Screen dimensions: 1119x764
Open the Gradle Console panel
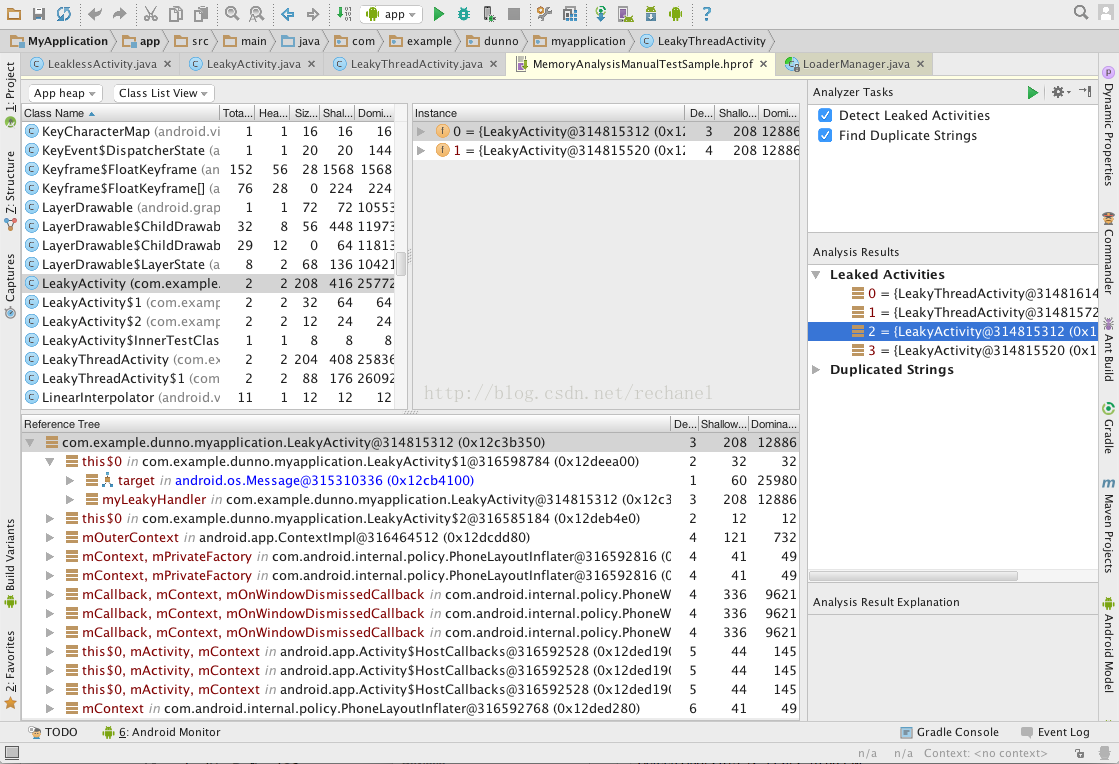(x=949, y=732)
